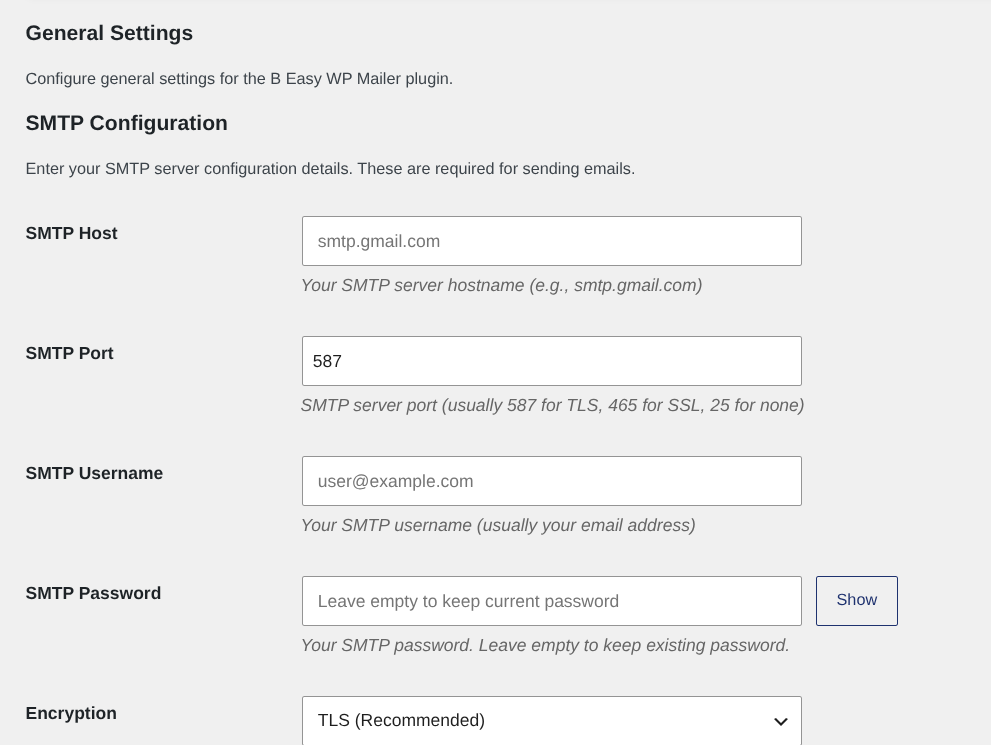This screenshot has height=745, width=991.
Task: Click the SMTP Host label
Action: click(71, 233)
